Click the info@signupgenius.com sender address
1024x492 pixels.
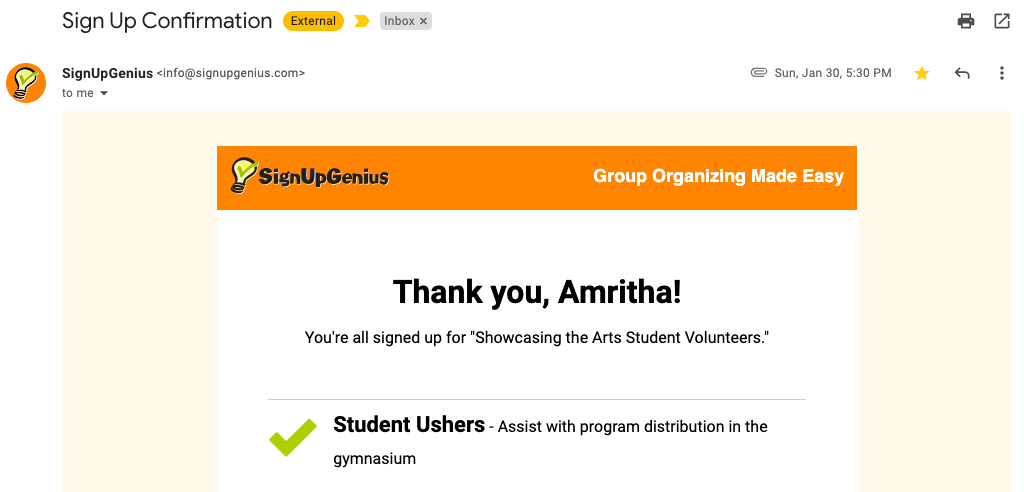(x=231, y=73)
